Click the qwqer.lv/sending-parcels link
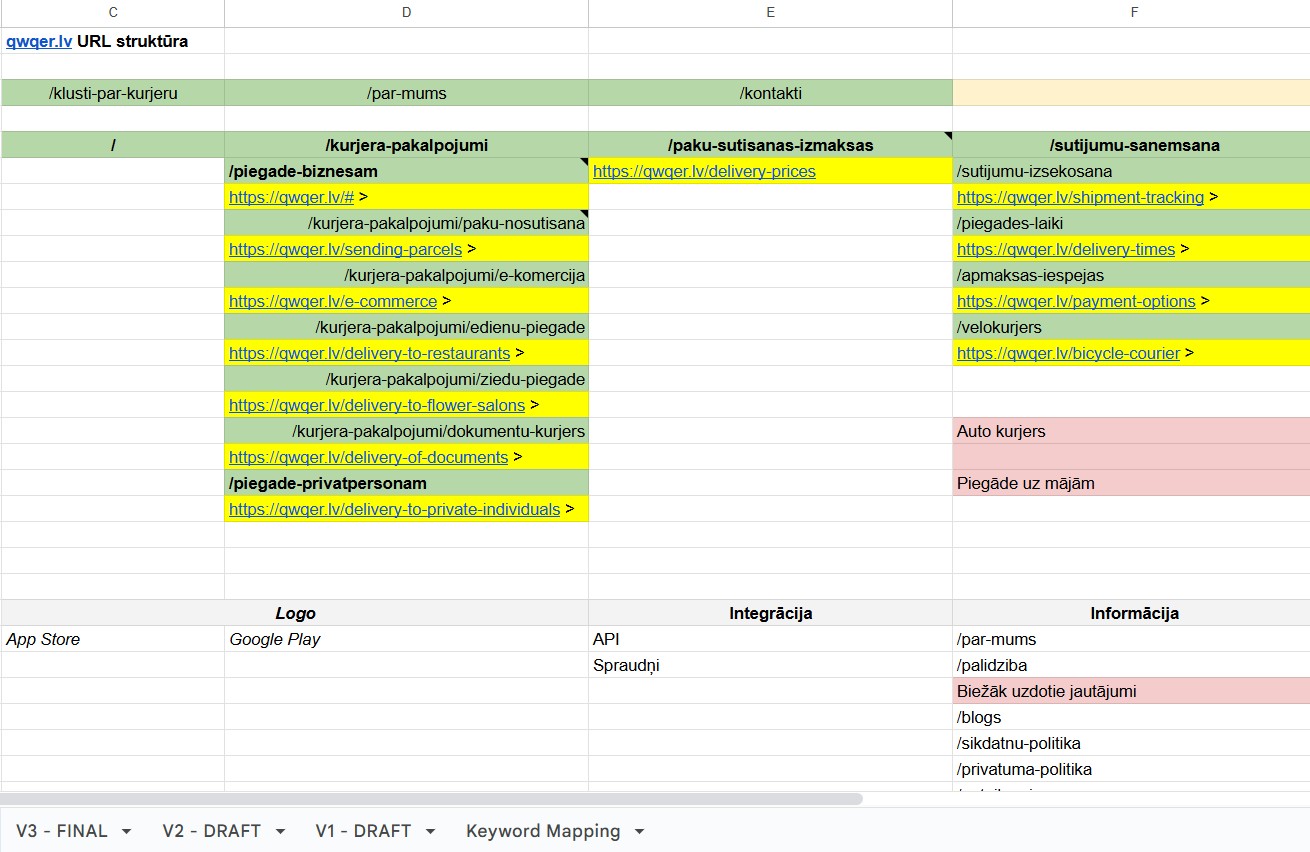 pyautogui.click(x=345, y=249)
